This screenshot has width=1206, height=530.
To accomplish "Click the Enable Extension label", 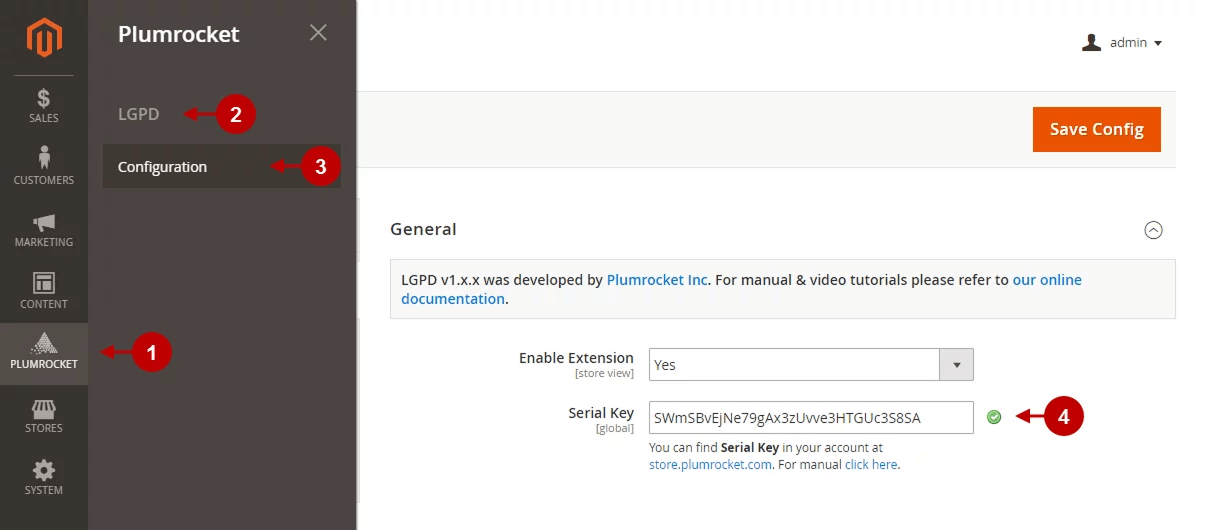I will click(x=576, y=358).
